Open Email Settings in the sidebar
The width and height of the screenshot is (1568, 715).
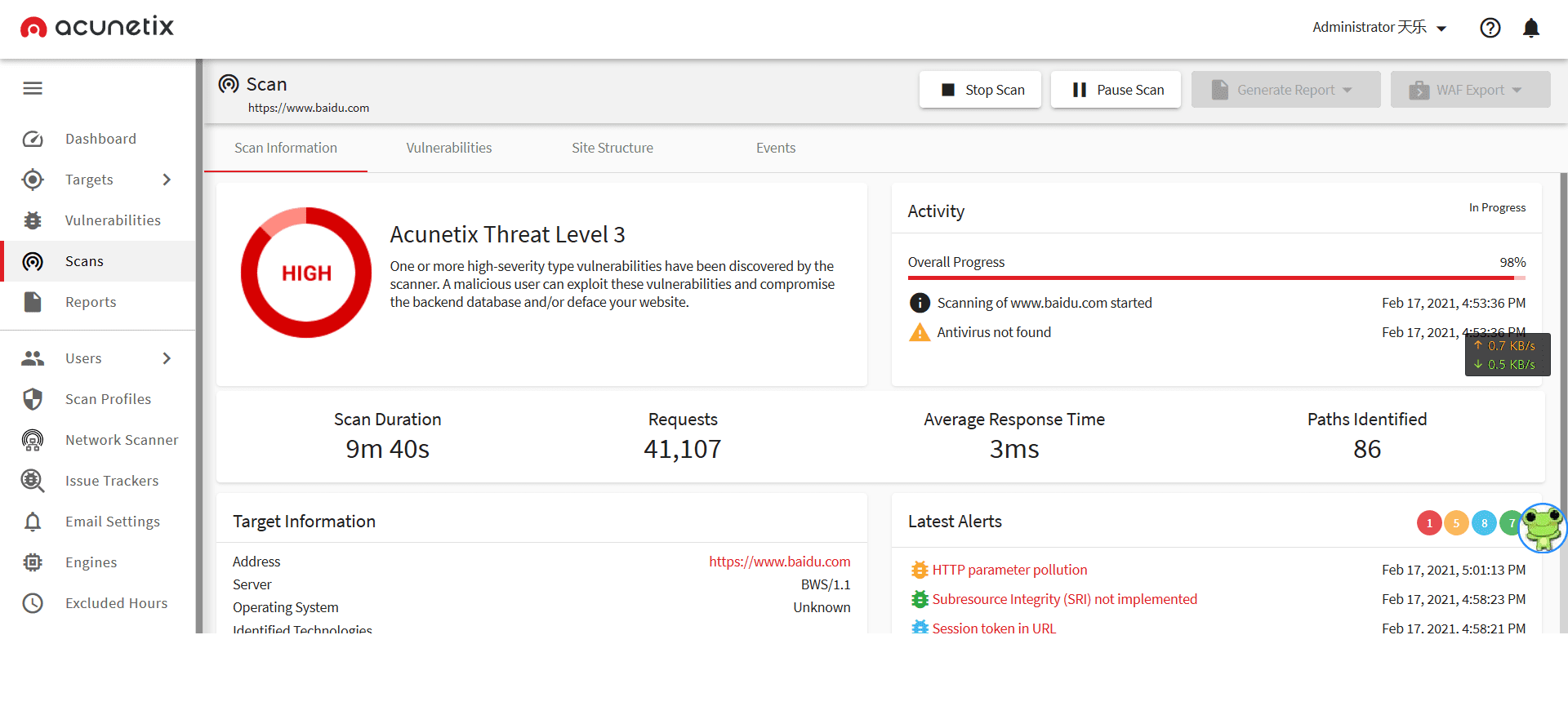pyautogui.click(x=98, y=522)
